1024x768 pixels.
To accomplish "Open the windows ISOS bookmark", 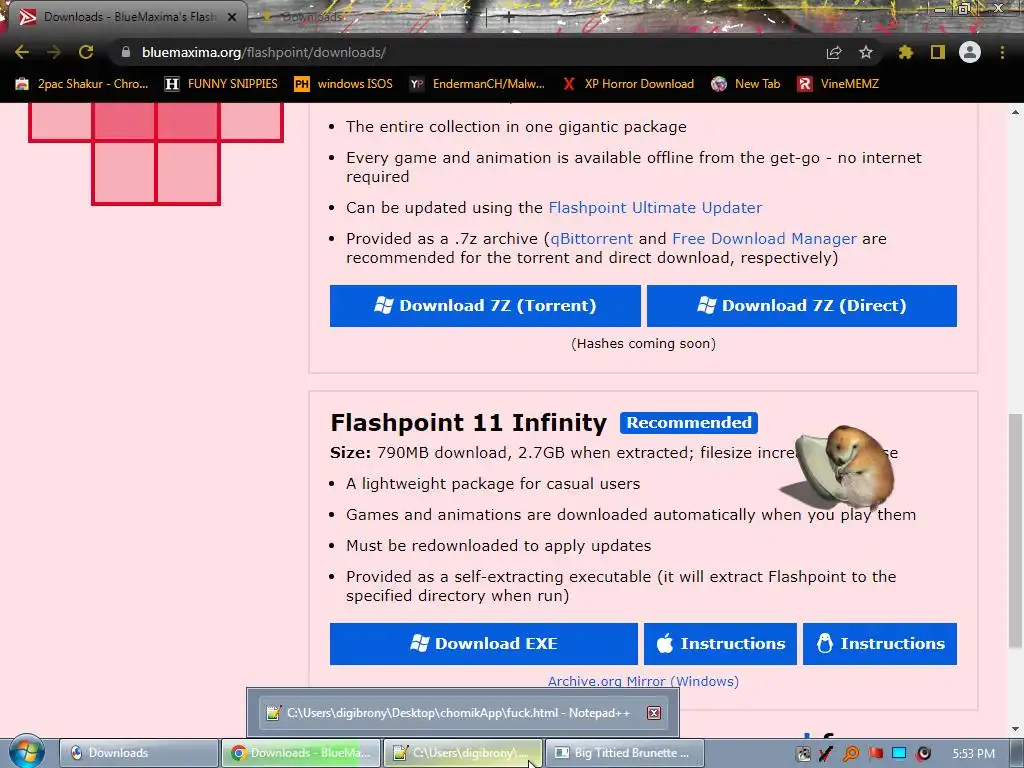I will 344,84.
